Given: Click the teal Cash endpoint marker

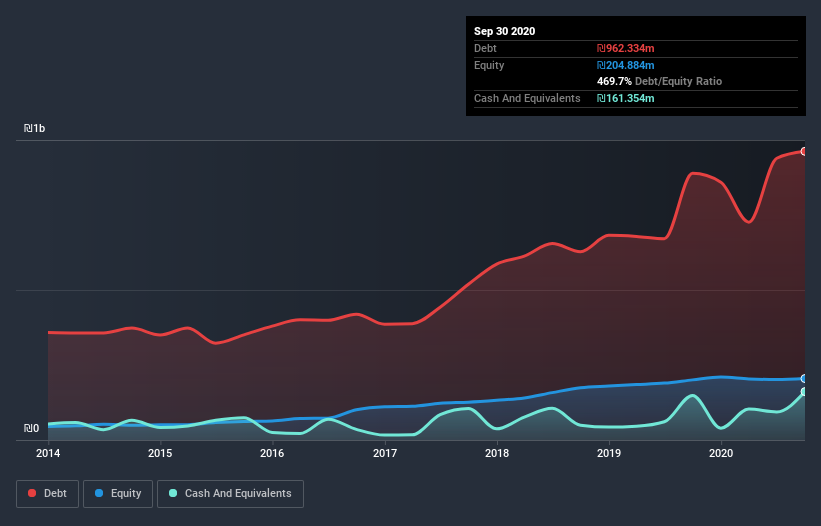Looking at the screenshot, I should click(804, 391).
